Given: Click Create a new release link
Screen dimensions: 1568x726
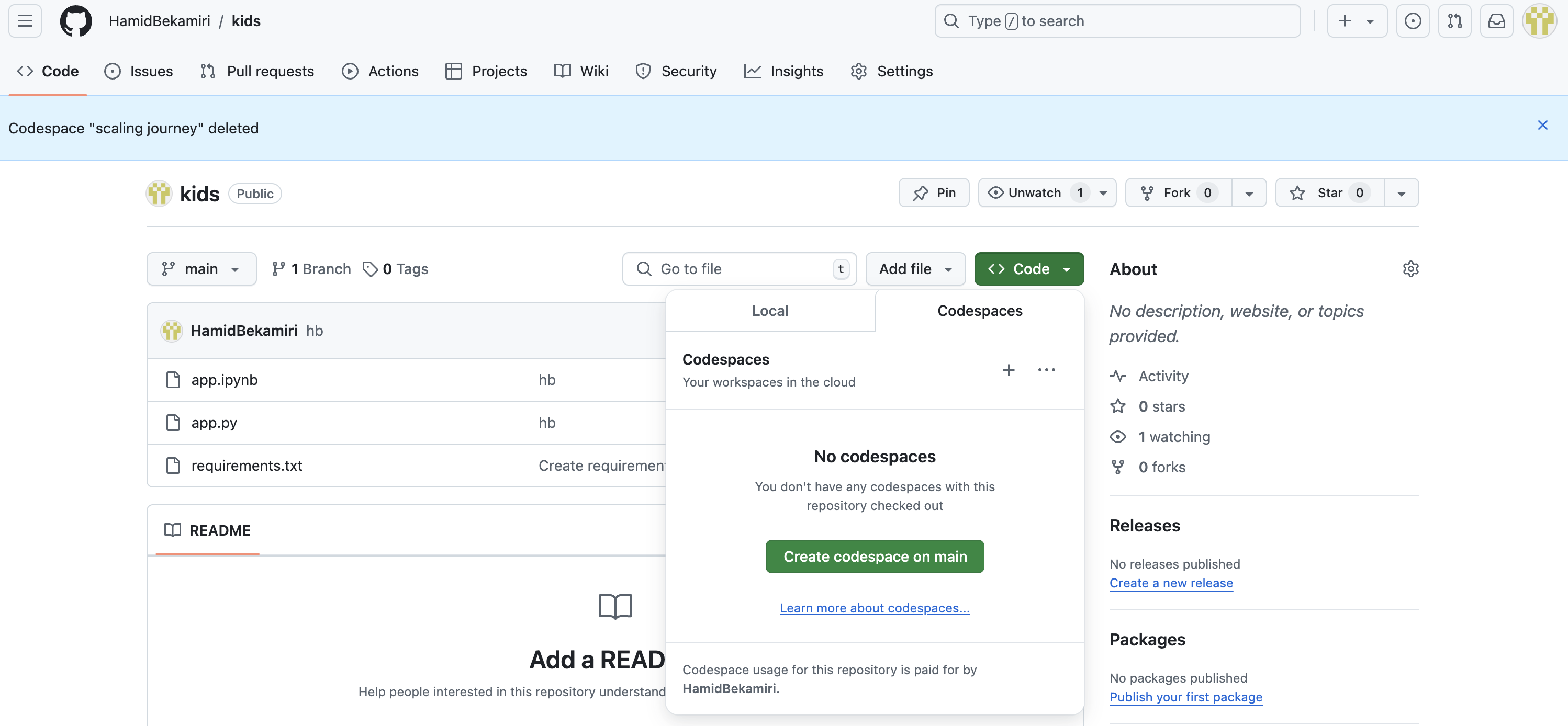Looking at the screenshot, I should tap(1171, 583).
